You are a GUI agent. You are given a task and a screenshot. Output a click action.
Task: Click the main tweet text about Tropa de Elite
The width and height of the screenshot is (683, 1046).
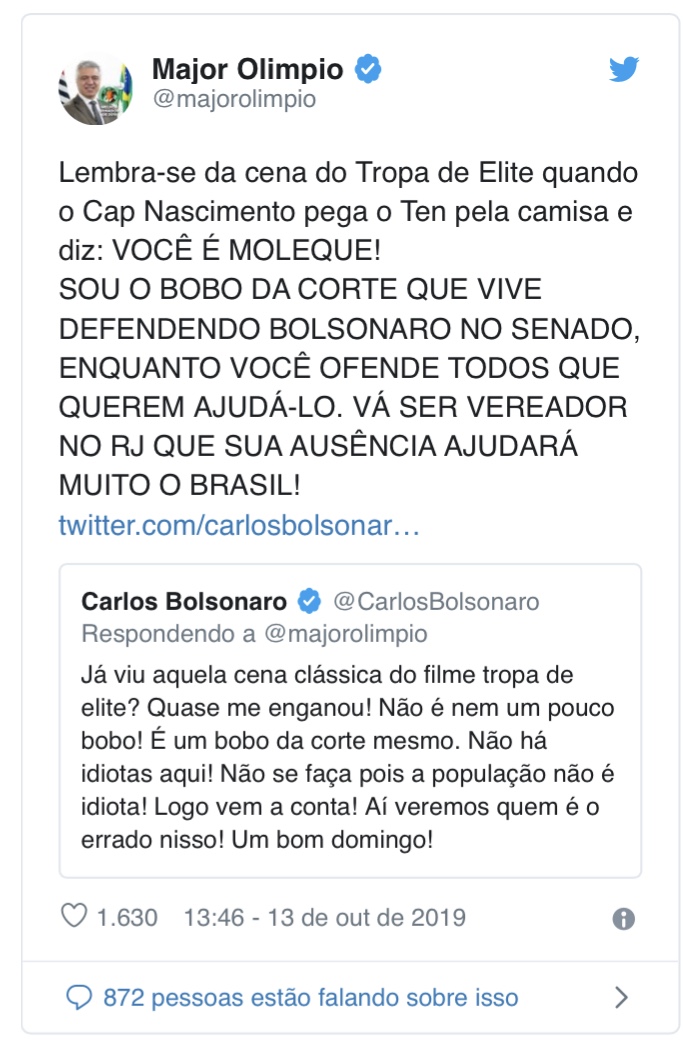coord(347,172)
